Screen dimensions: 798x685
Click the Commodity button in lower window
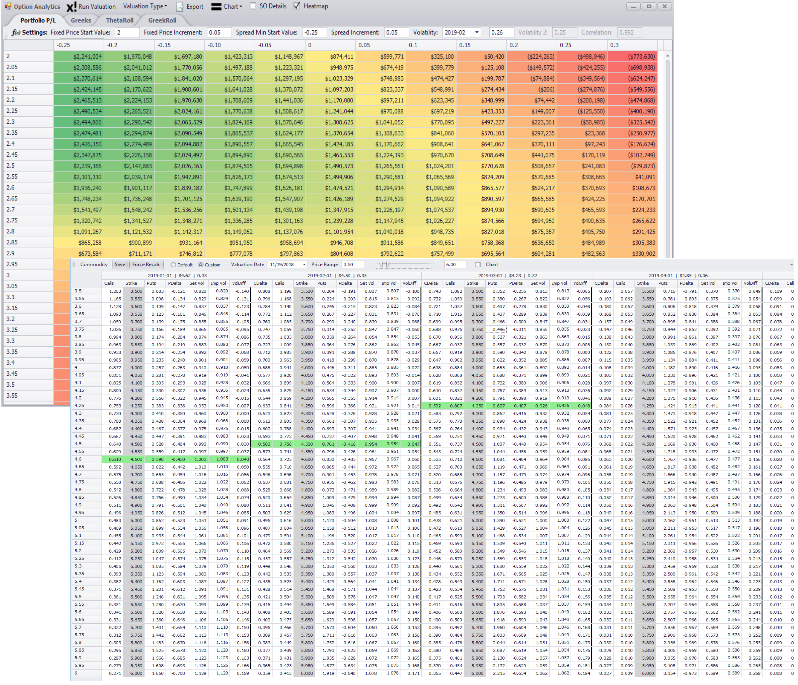pyautogui.click(x=93, y=265)
